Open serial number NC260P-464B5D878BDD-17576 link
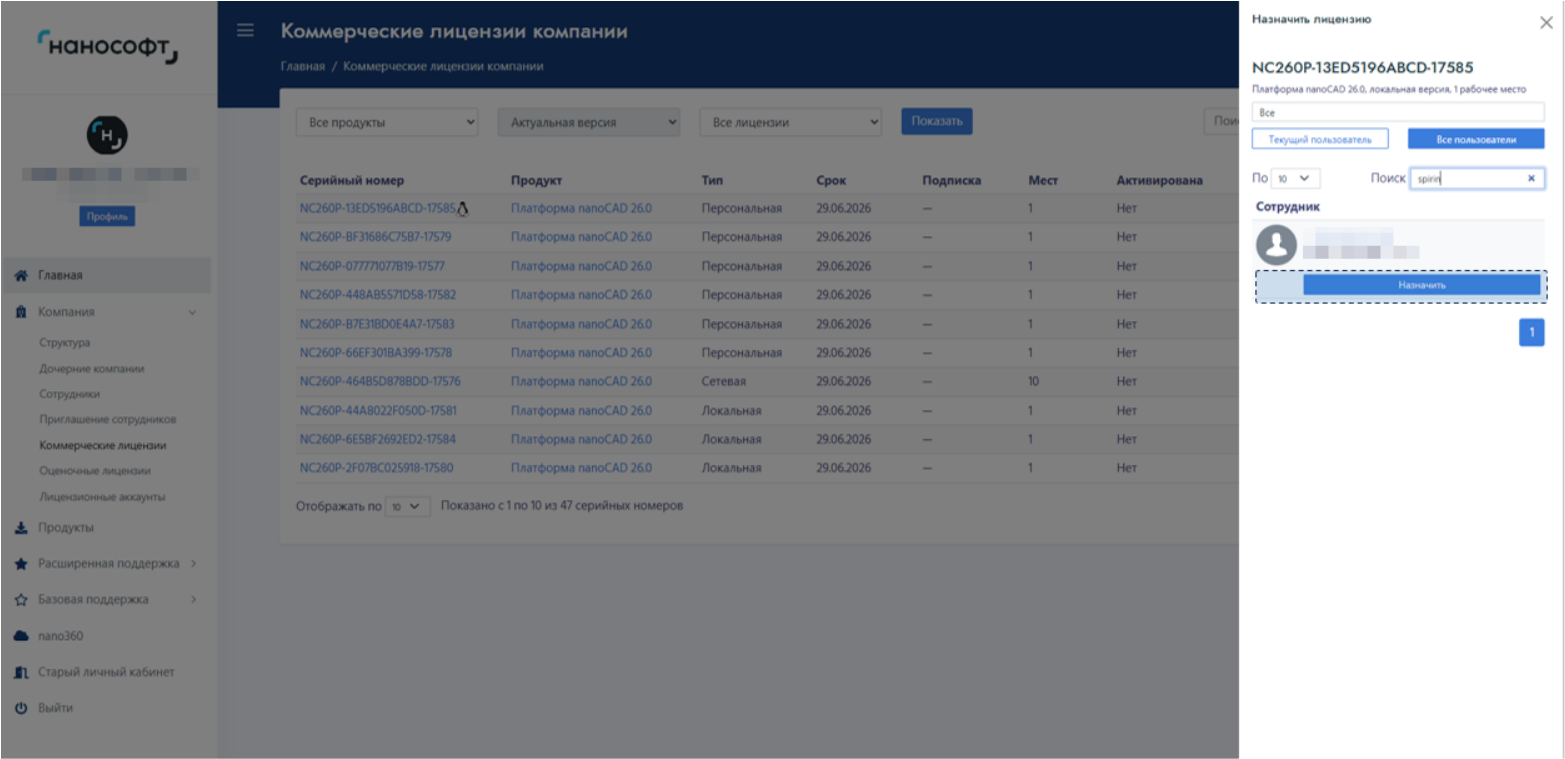 click(x=380, y=381)
